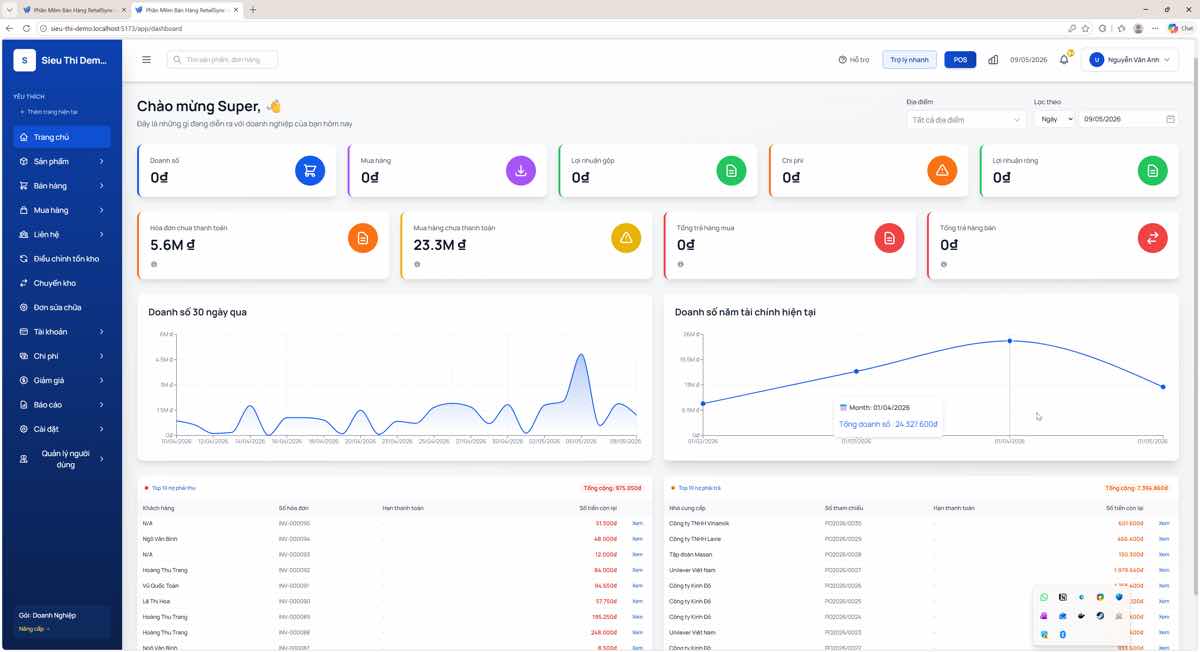Toggle the hamburger sidebar menu icon
This screenshot has width=1200, height=652.
tap(146, 60)
